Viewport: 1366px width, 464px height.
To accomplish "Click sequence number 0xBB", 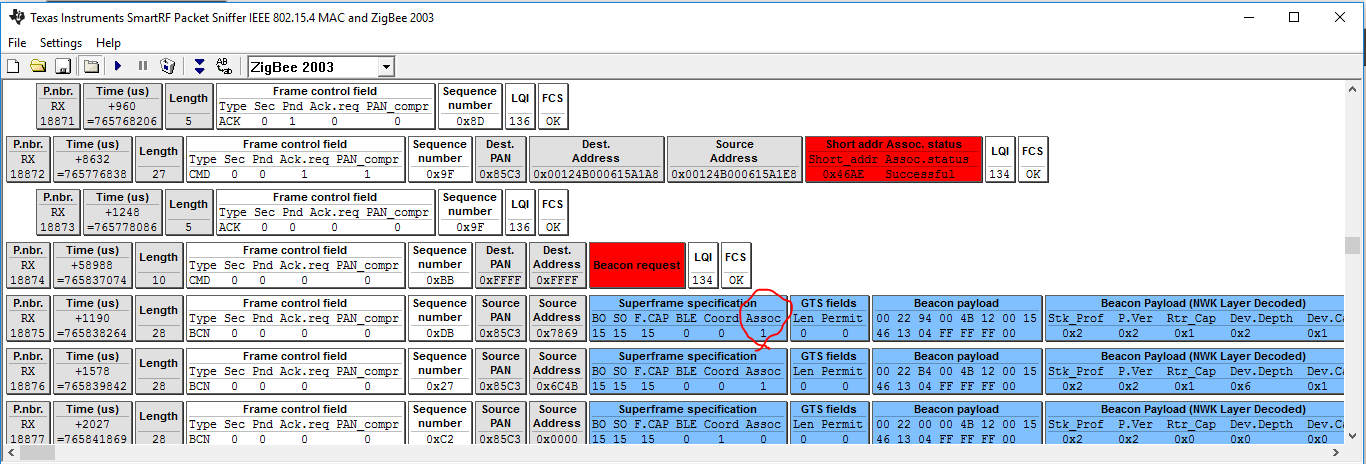I will pos(440,280).
